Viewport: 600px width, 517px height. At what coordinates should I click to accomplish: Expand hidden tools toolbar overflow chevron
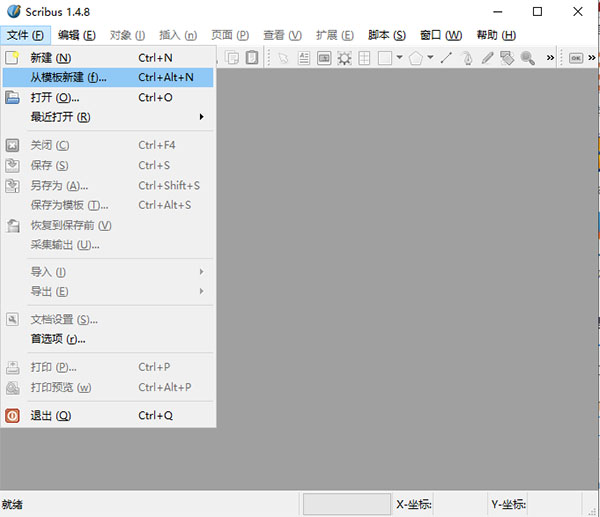click(x=550, y=58)
